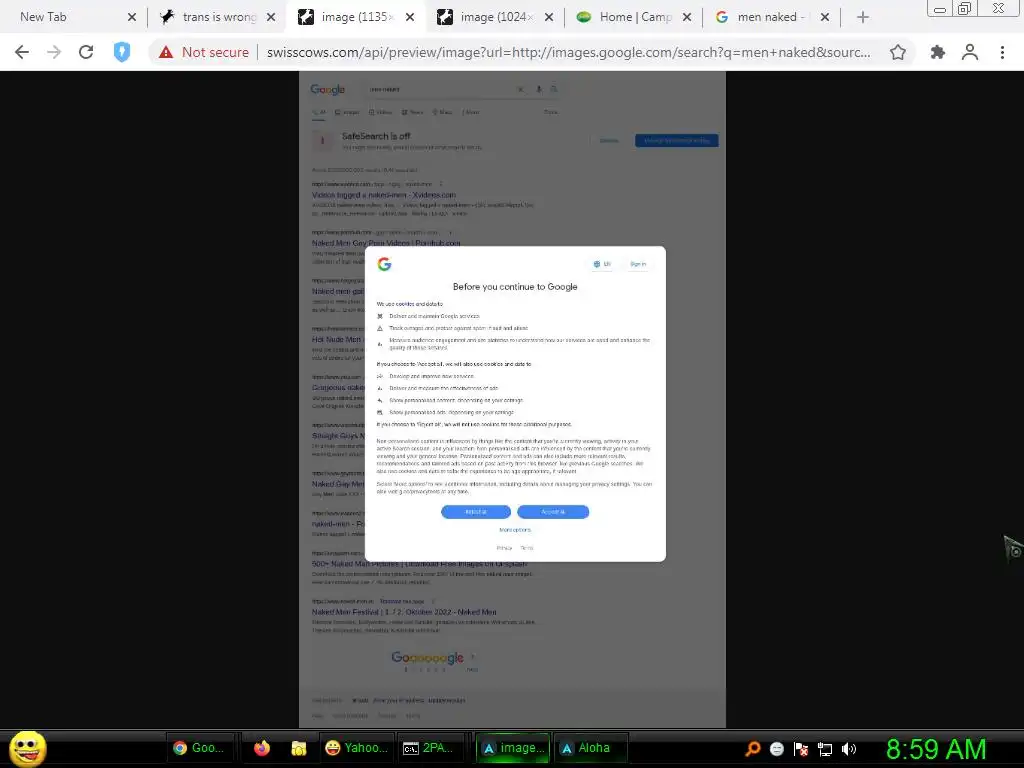The width and height of the screenshot is (1024, 768).
Task: Open the extensions puzzle-piece menu
Action: click(938, 52)
